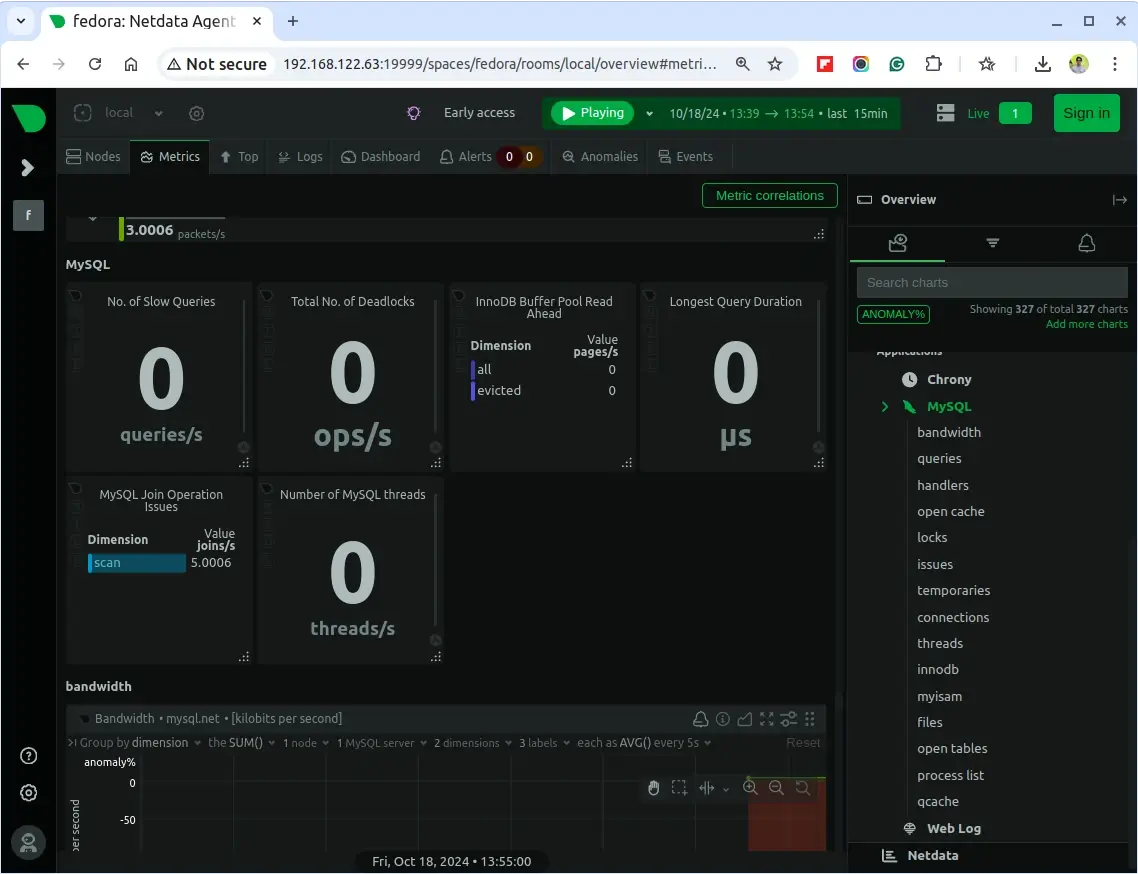
Task: Open the 'f' space tile
Action: (x=28, y=215)
